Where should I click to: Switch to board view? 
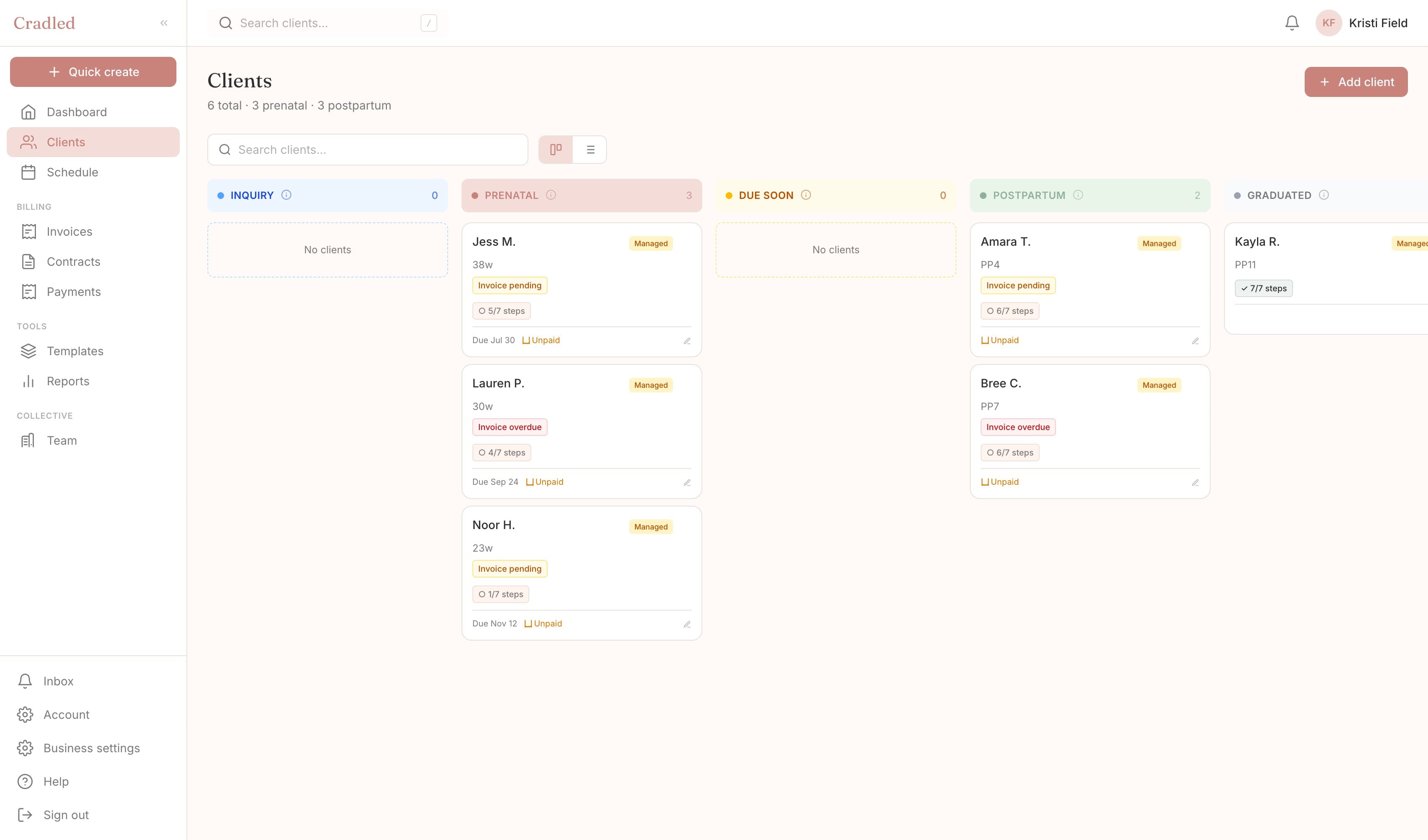click(555, 150)
